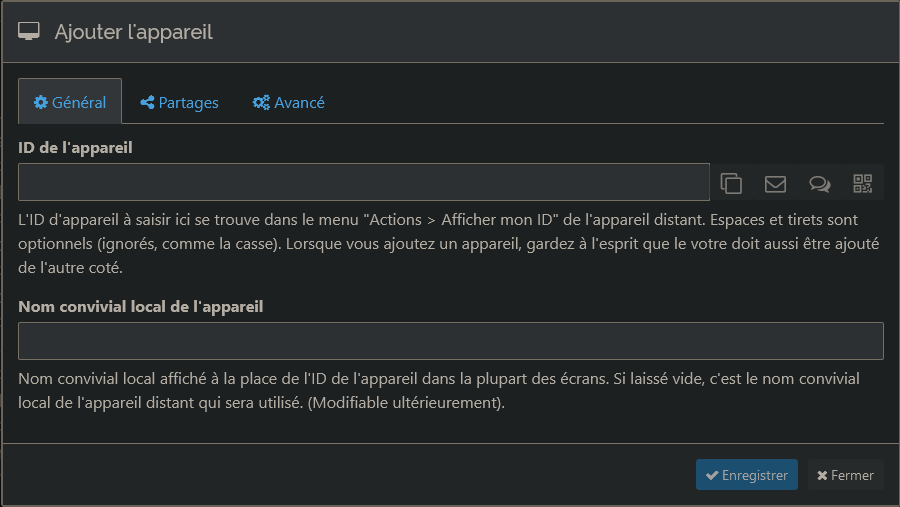Click the speech bubbles message icon
This screenshot has height=507, width=900.
point(819,183)
